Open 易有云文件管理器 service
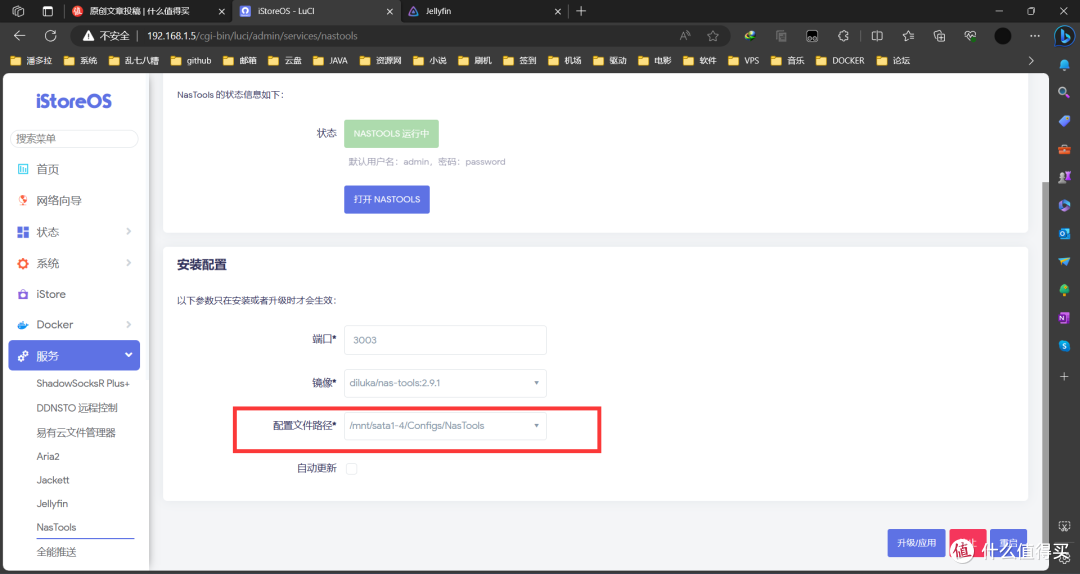 (x=76, y=433)
